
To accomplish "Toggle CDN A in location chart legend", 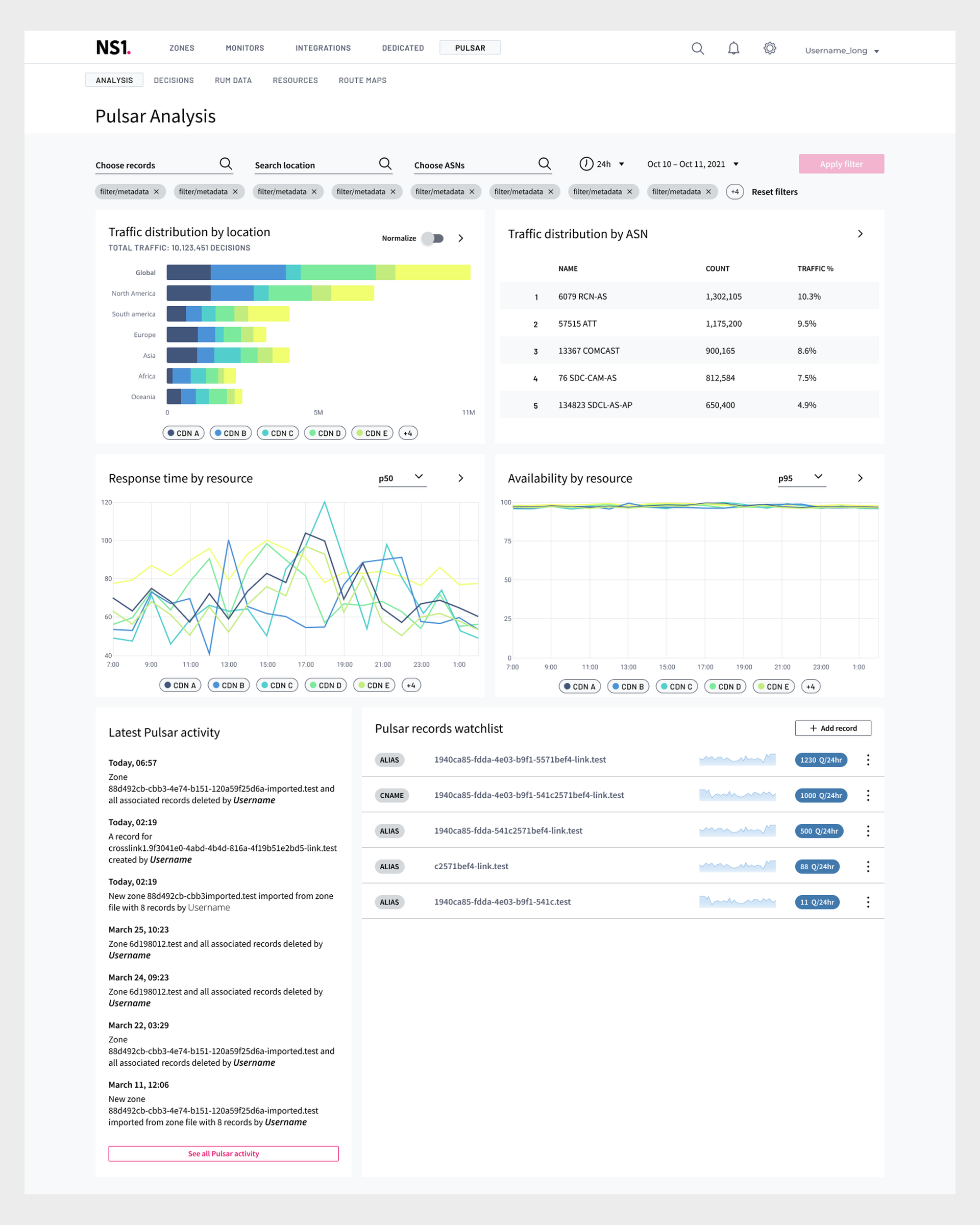I will tap(184, 433).
